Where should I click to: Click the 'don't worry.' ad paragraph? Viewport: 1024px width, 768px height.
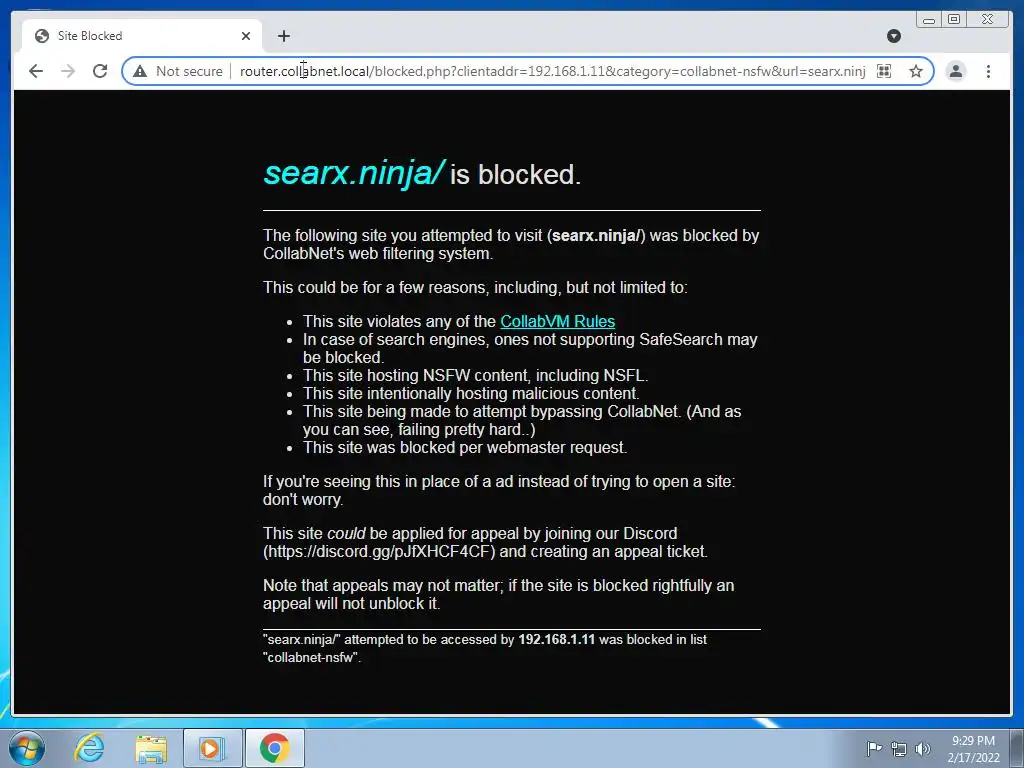point(499,490)
